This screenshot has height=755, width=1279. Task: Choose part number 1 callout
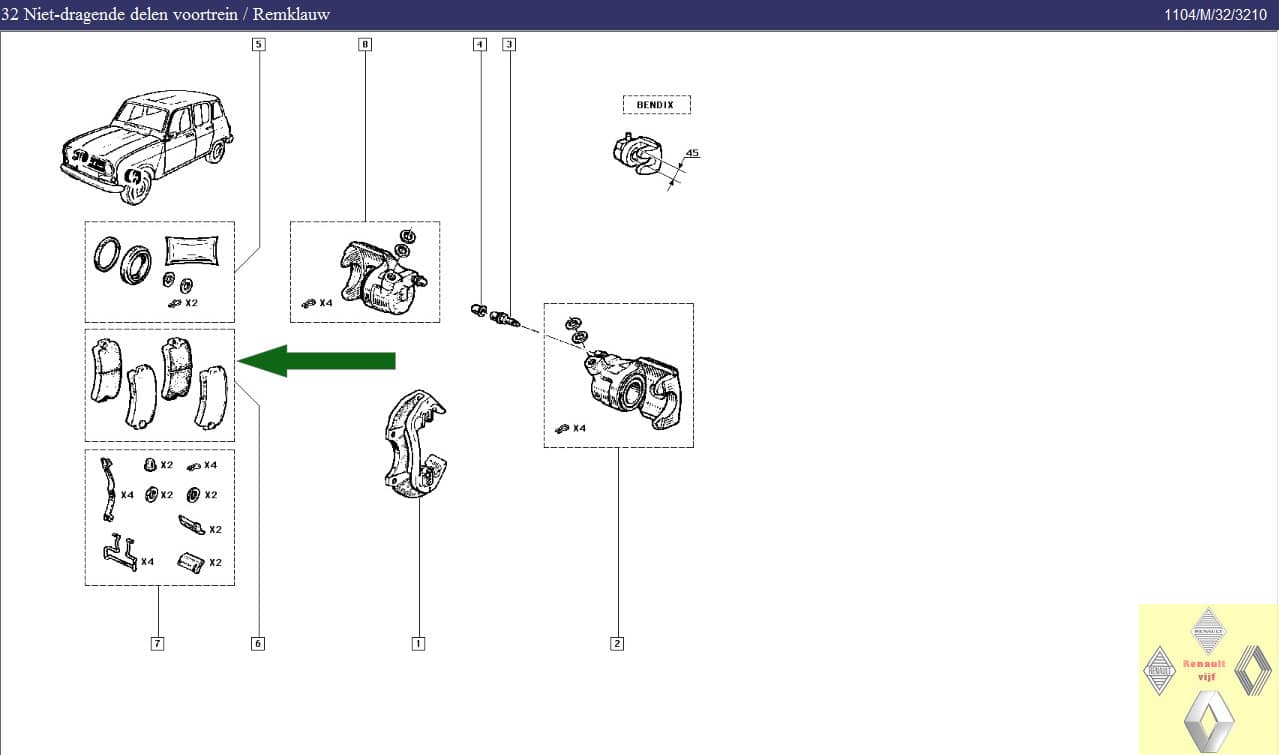(x=418, y=643)
